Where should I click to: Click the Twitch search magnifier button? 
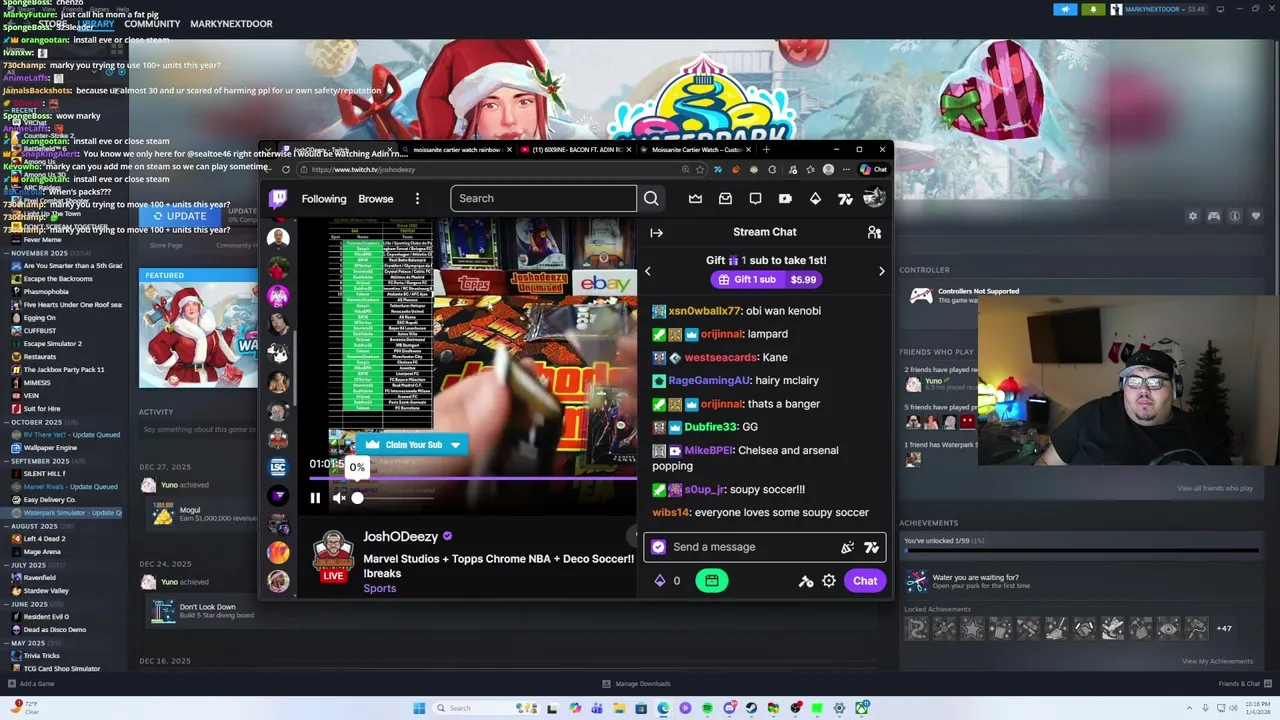[651, 198]
